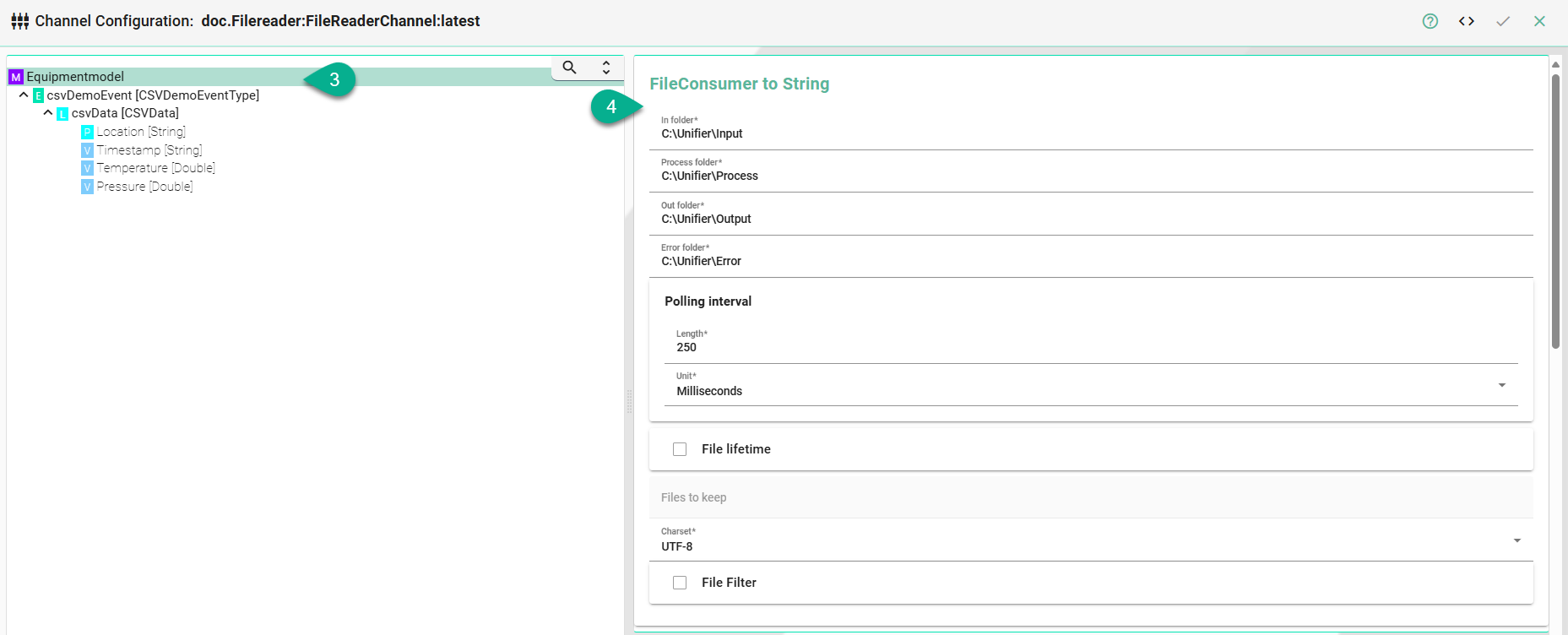
Task: Select Pressure [Double] tree item
Action: tap(144, 187)
